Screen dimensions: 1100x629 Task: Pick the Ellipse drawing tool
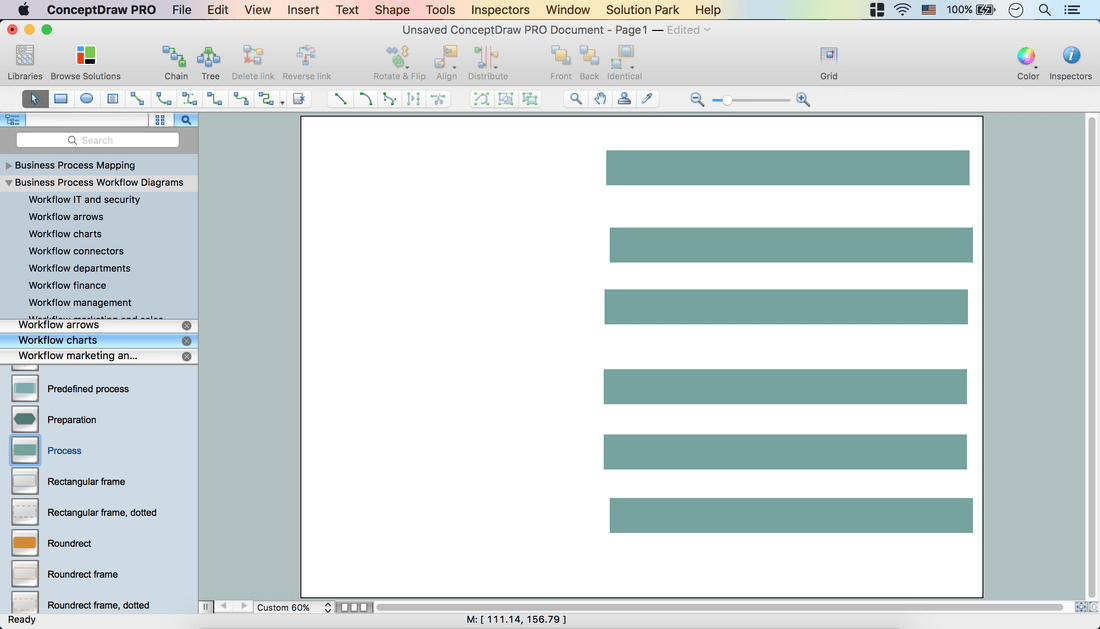87,99
